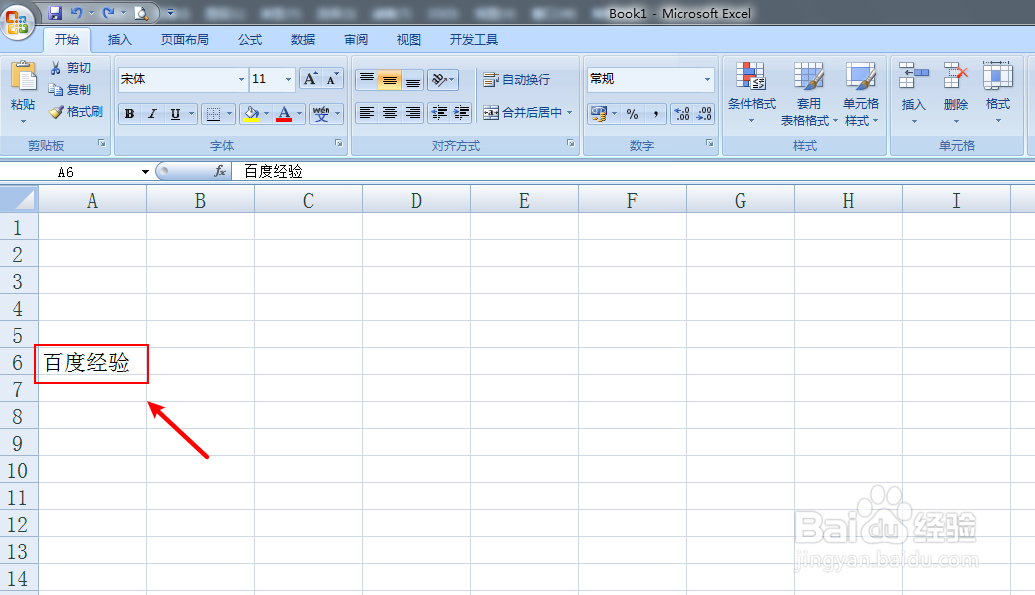Open Cell Styles gallery
Screen dimensions: 1035x595
(861, 93)
